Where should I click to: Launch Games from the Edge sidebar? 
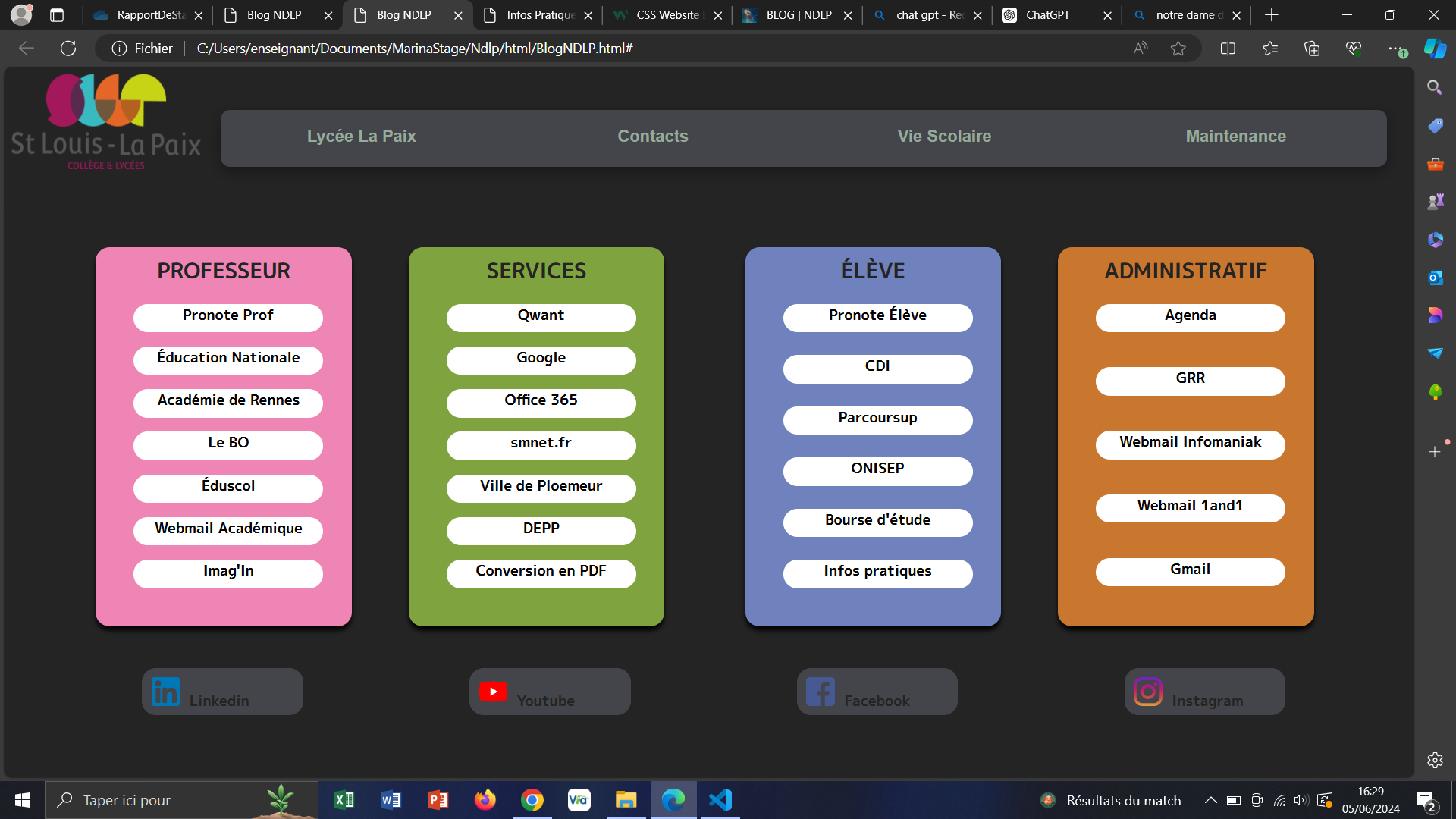pos(1435,200)
